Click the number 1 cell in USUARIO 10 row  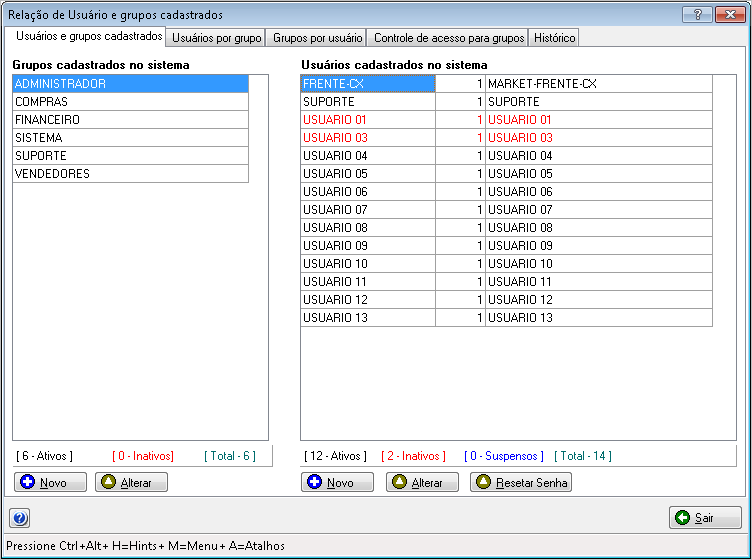click(x=460, y=263)
